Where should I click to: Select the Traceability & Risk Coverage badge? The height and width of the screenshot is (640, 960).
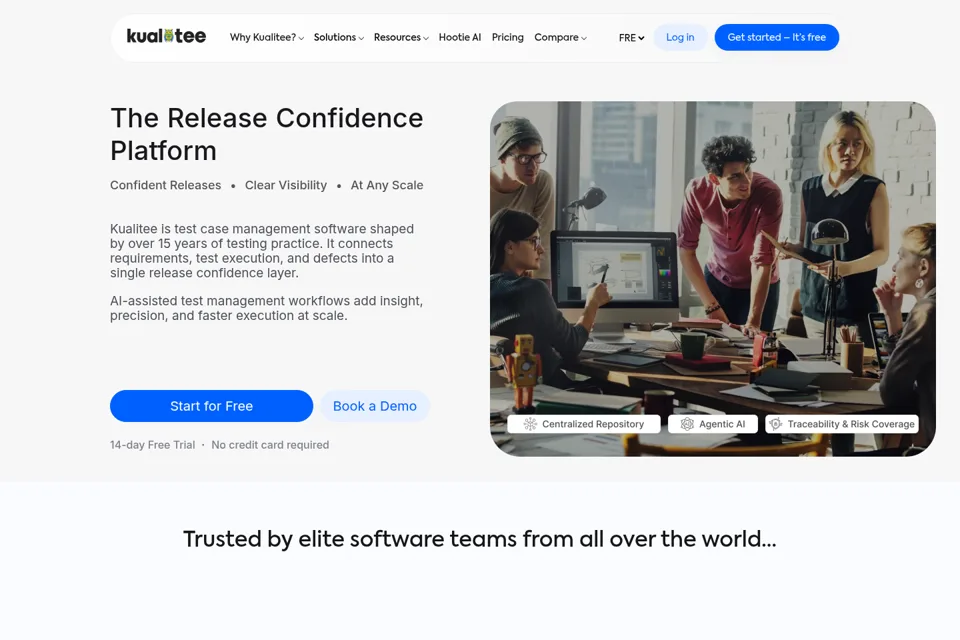(842, 424)
